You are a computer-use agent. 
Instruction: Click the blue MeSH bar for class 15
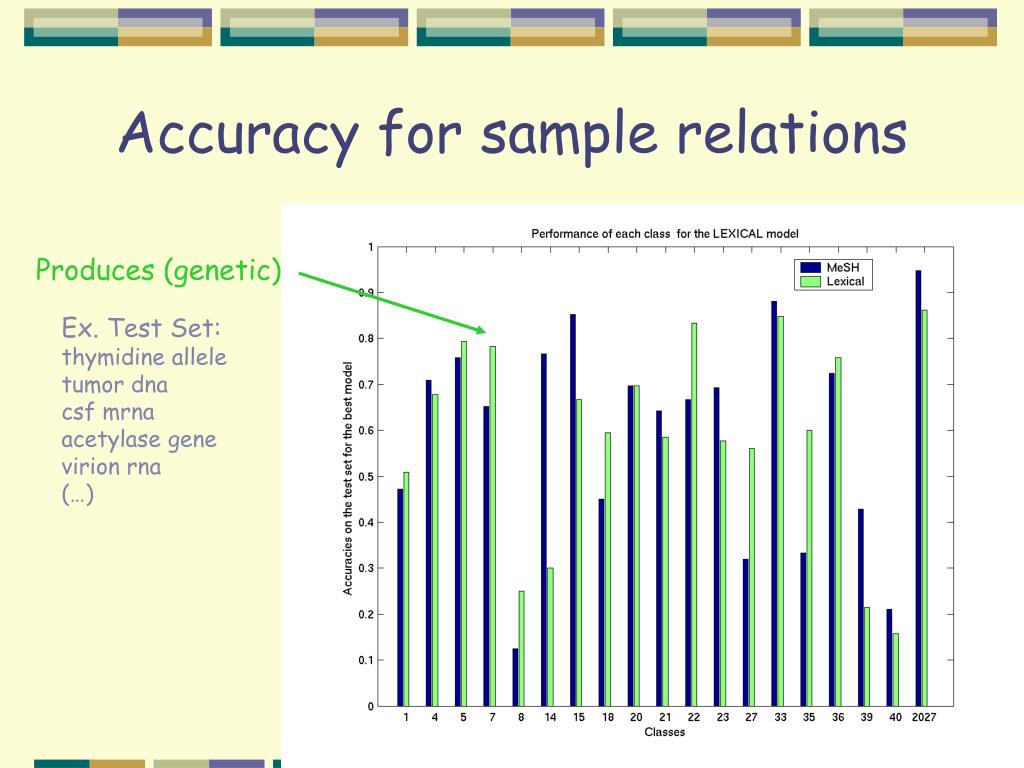[573, 510]
